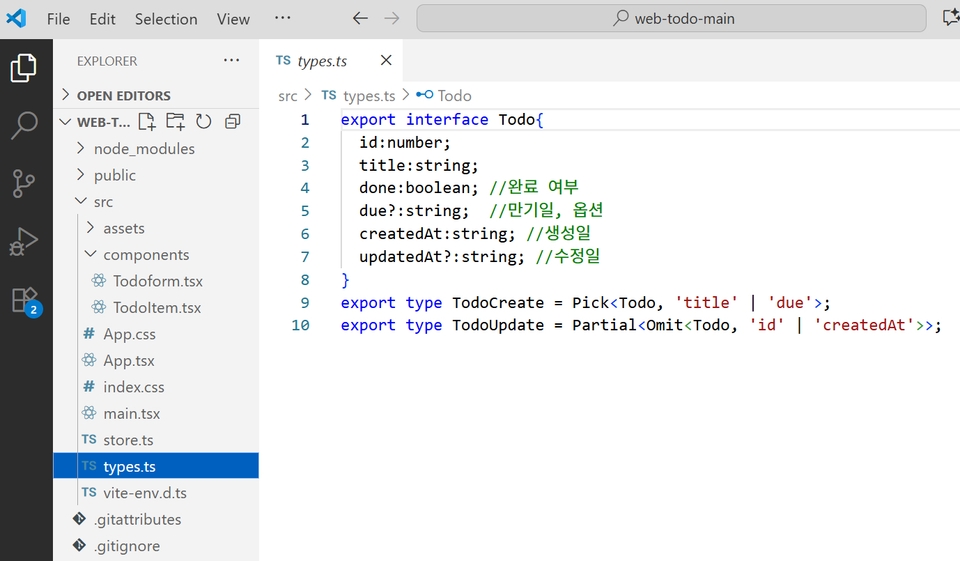The width and height of the screenshot is (960, 561).
Task: Open store.ts in the explorer
Action: point(128,440)
